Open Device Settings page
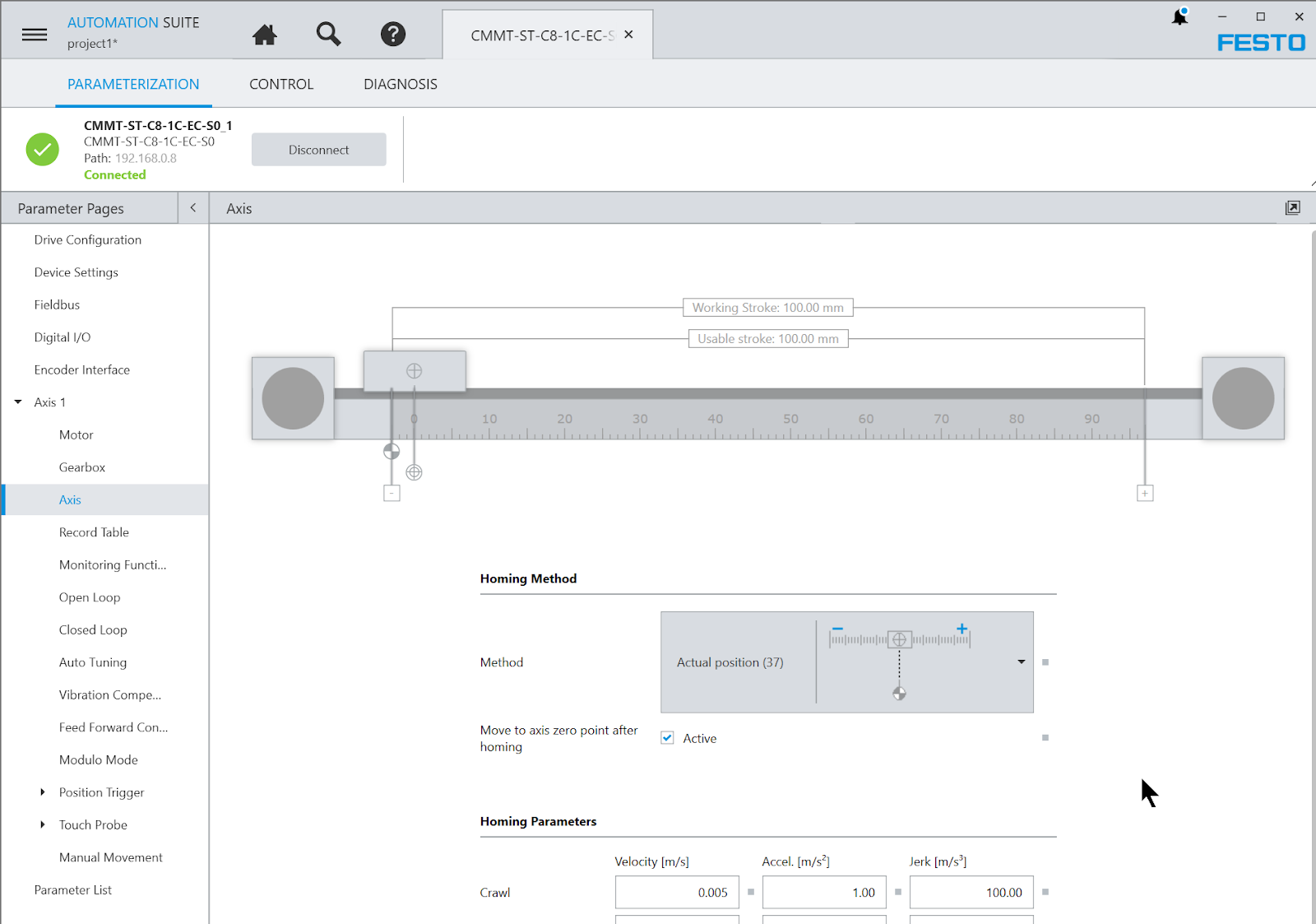1316x924 pixels. [x=76, y=272]
